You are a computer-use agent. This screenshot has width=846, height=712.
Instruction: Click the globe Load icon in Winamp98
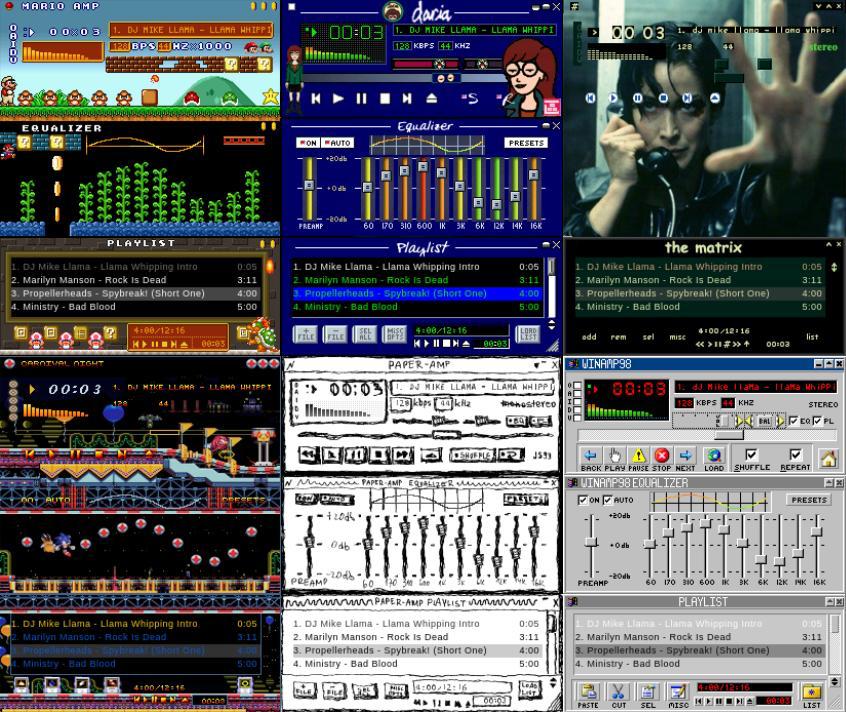(714, 458)
